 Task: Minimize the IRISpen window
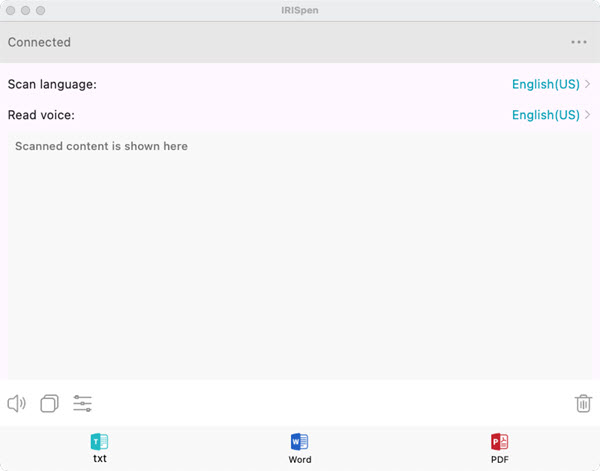tap(26, 10)
